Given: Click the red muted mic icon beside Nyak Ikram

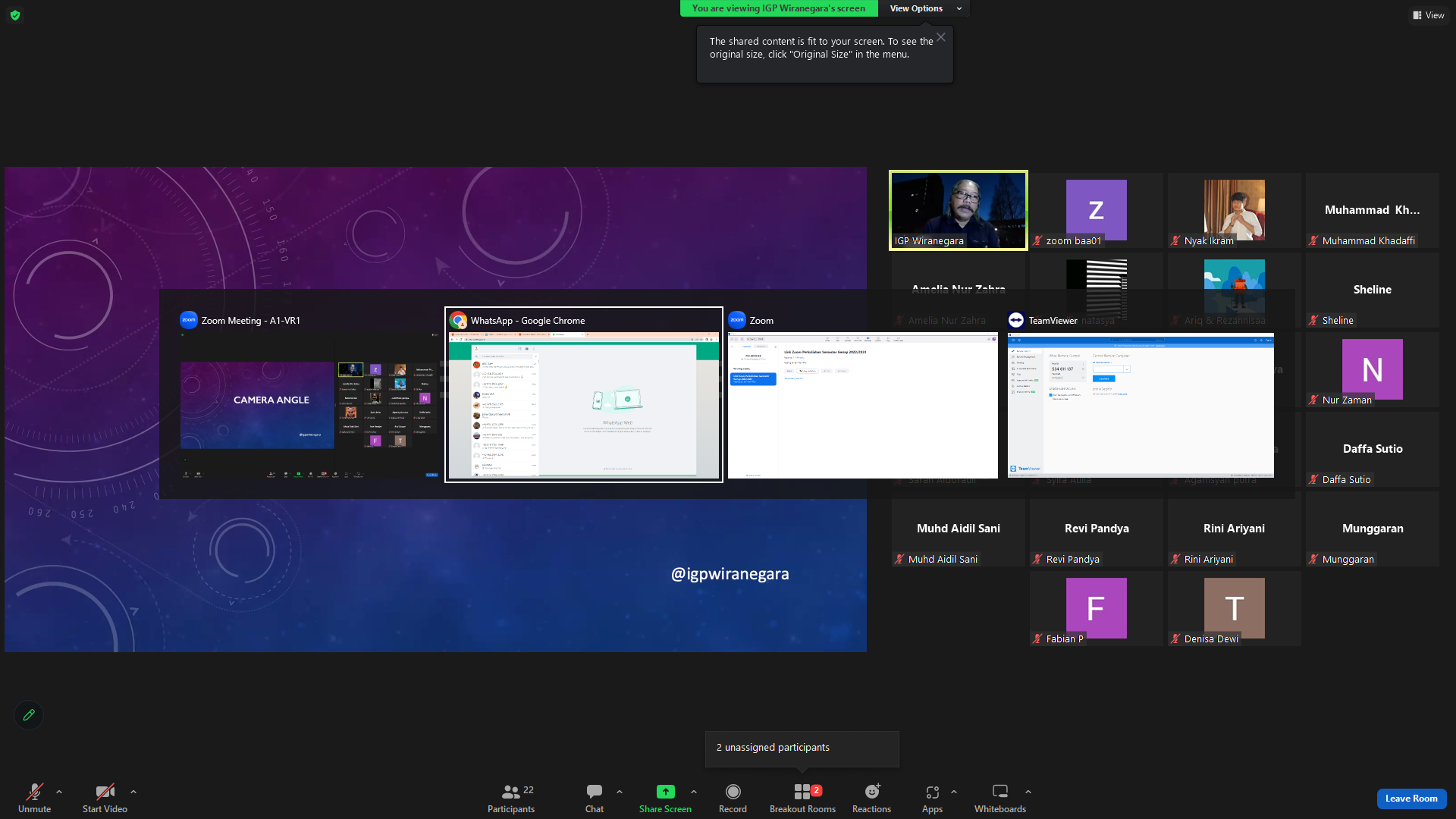Looking at the screenshot, I should click(1175, 241).
